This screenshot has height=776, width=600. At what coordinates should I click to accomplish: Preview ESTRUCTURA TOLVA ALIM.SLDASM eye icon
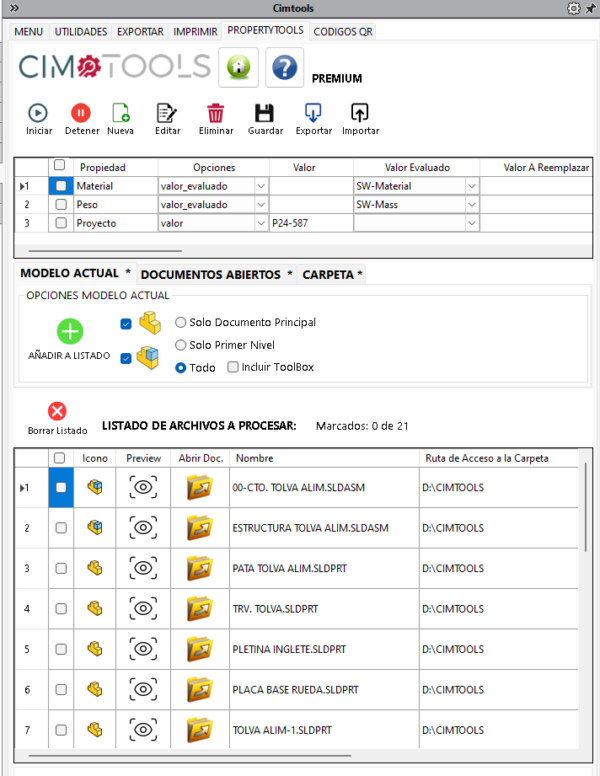tap(143, 528)
